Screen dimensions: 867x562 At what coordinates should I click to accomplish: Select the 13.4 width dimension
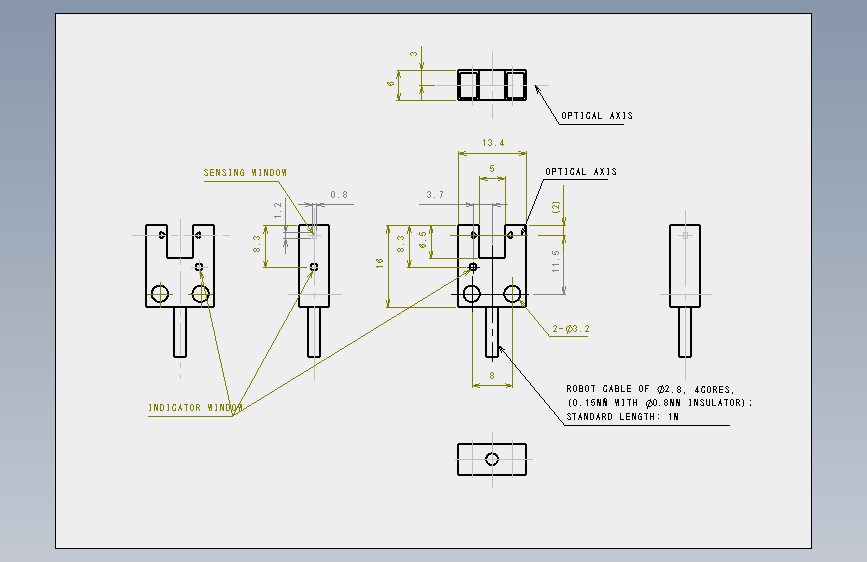point(493,143)
